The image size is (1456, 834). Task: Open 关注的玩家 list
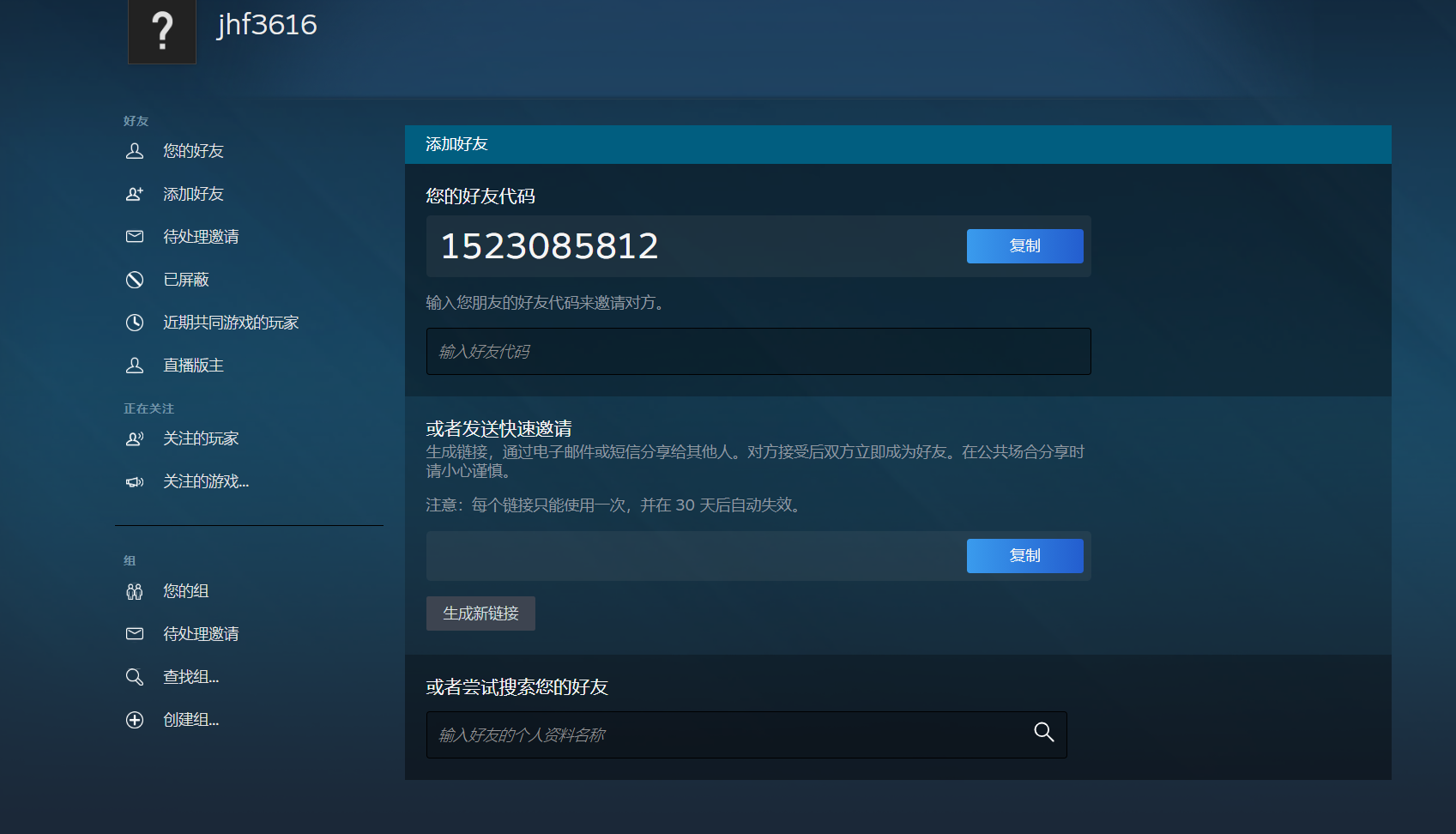point(201,438)
